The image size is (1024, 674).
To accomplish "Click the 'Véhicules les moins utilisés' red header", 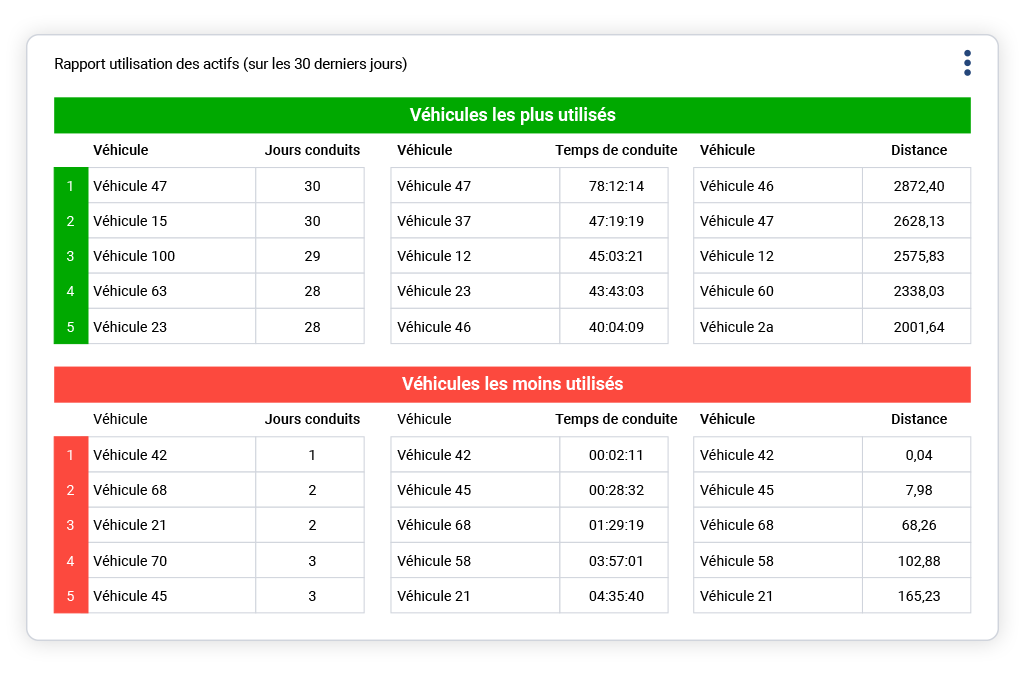I will coord(511,384).
